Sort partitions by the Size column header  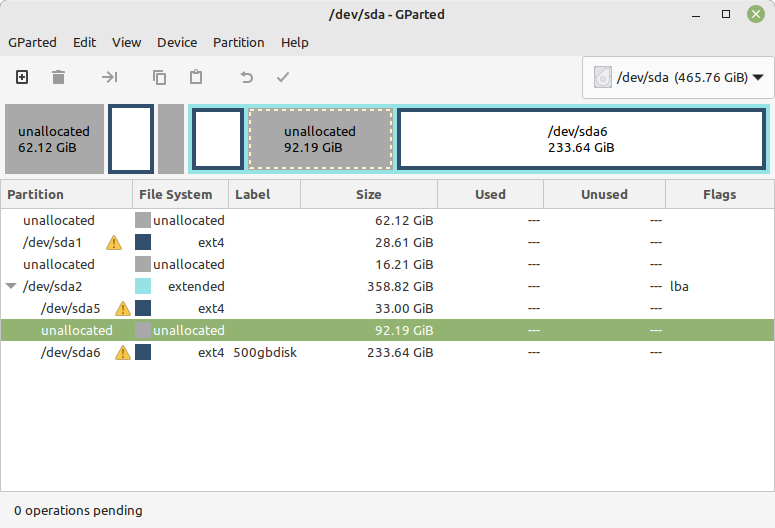(x=369, y=194)
